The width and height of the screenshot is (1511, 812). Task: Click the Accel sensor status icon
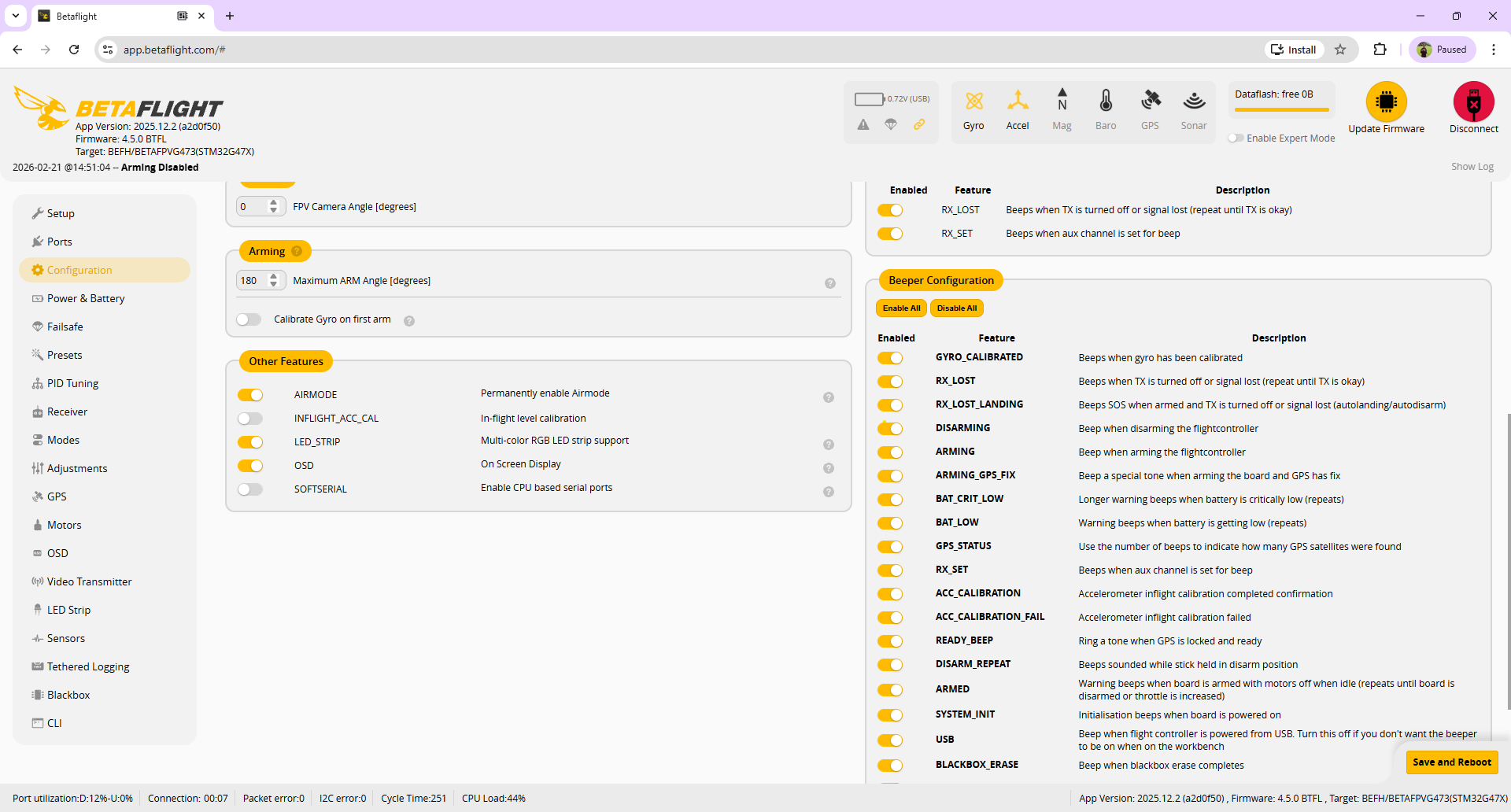click(1018, 101)
